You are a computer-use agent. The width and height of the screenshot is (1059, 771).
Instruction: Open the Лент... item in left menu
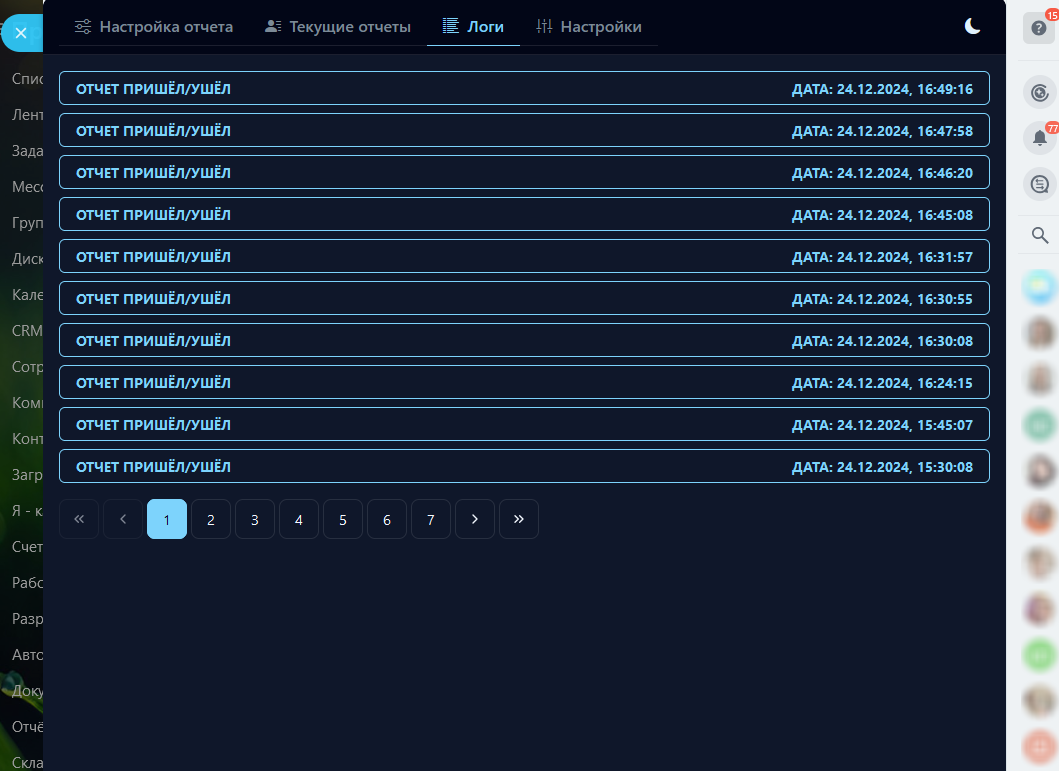[27, 115]
